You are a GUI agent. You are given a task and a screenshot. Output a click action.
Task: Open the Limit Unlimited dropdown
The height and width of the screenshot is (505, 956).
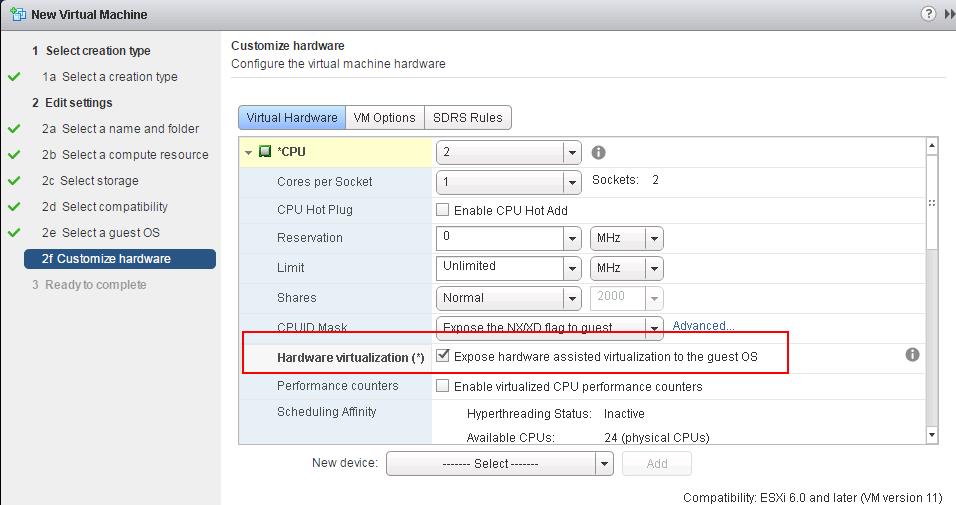click(572, 268)
